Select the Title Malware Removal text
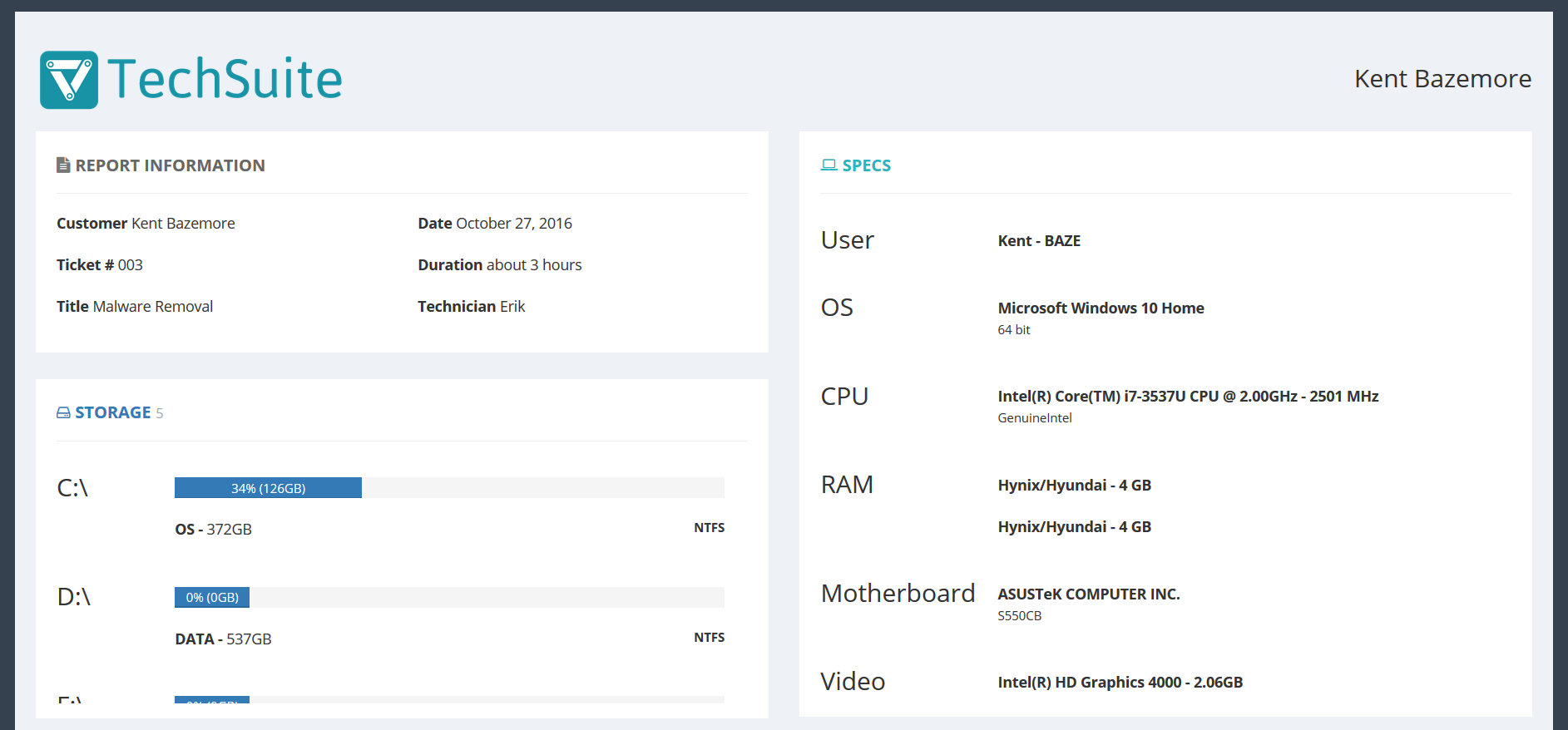Screen dimensions: 1568x730 point(135,306)
